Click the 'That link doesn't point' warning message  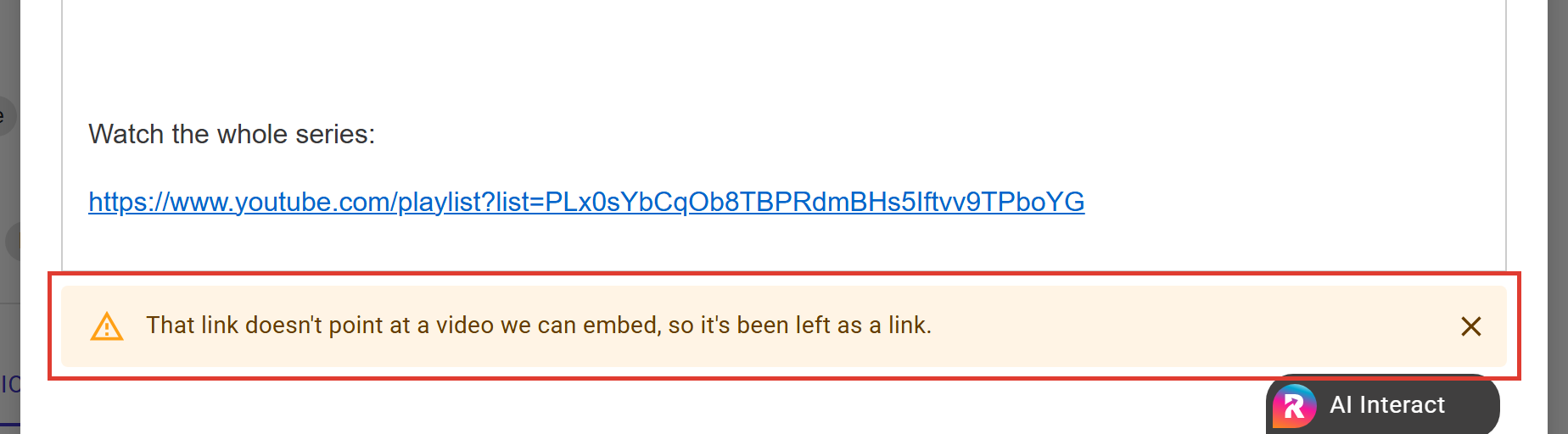pyautogui.click(x=539, y=325)
